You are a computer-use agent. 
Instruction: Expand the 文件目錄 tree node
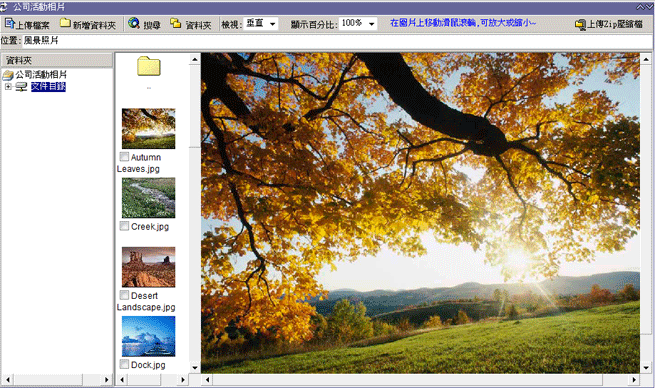click(x=8, y=86)
